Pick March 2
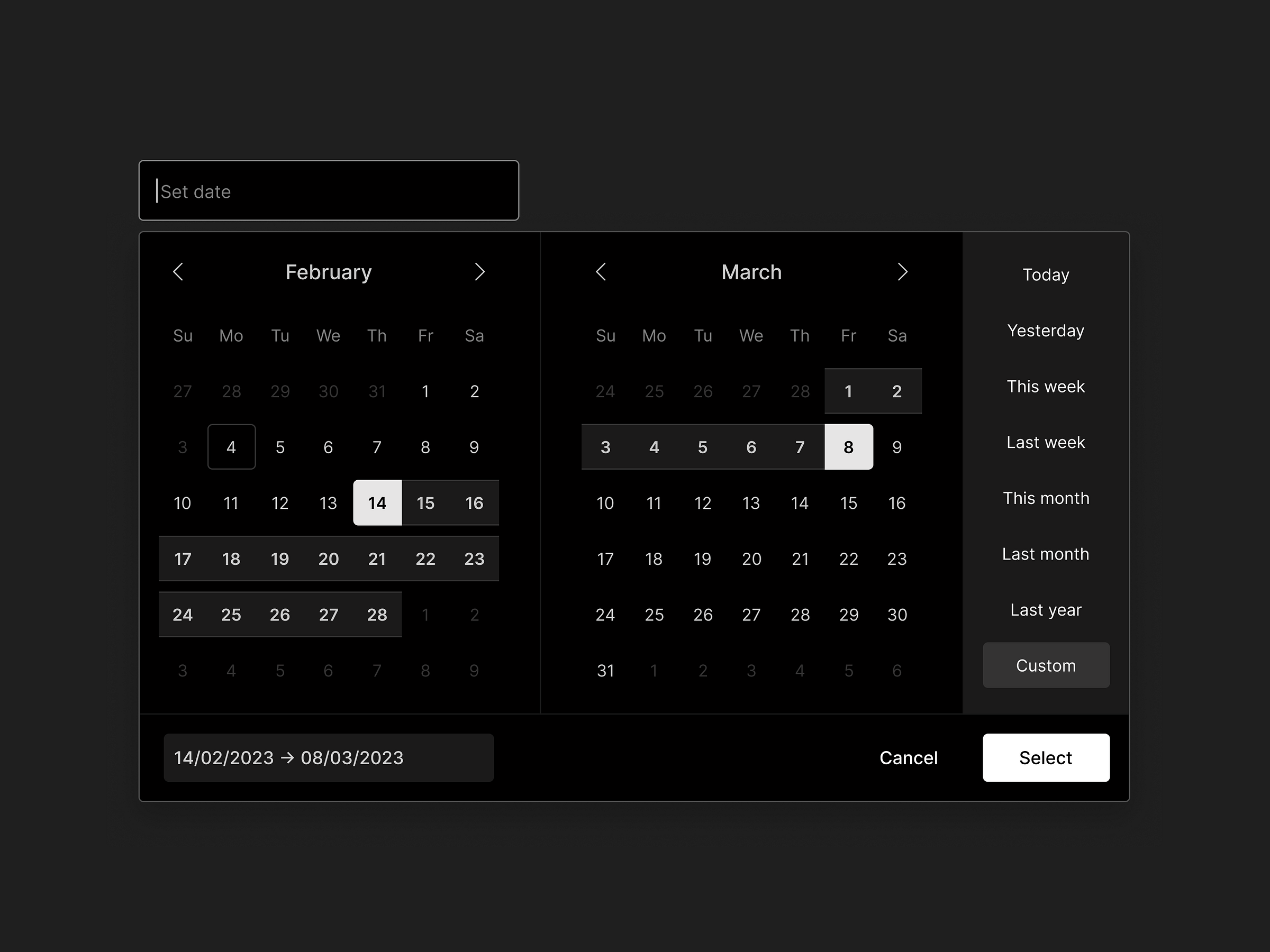The width and height of the screenshot is (1270, 952). point(897,391)
